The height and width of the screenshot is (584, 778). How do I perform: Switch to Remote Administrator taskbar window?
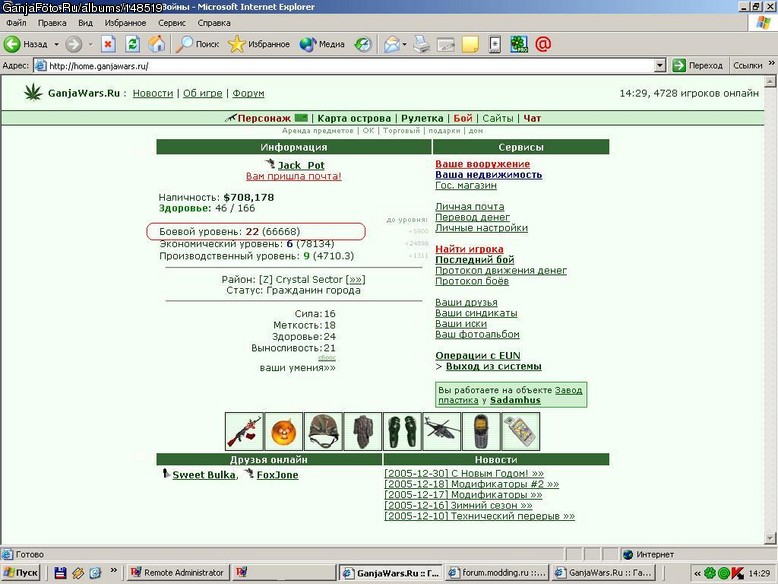coord(178,573)
